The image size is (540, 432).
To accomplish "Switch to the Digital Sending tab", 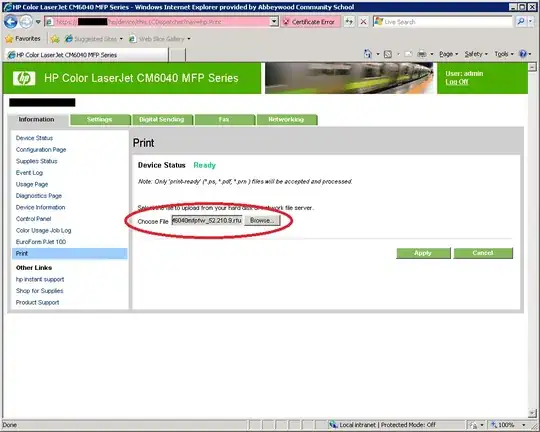I will pyautogui.click(x=162, y=120).
